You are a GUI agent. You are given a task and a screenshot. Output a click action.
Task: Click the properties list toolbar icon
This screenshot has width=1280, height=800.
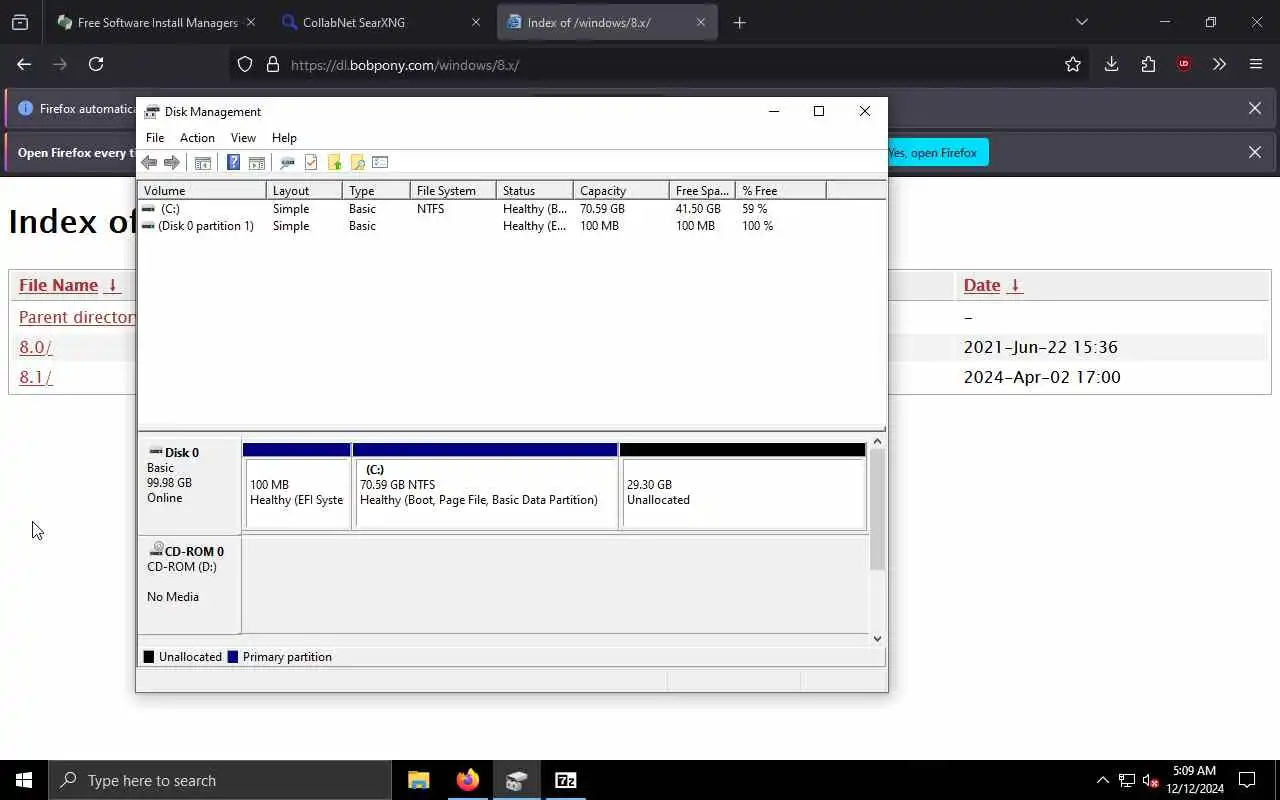pos(380,163)
